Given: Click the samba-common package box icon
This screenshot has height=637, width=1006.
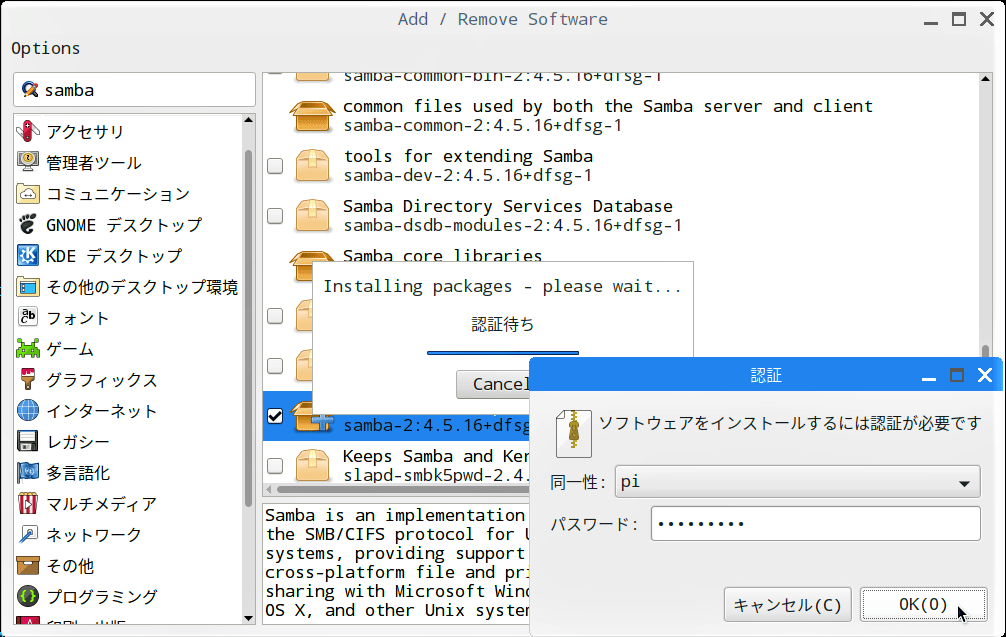Looking at the screenshot, I should click(312, 115).
